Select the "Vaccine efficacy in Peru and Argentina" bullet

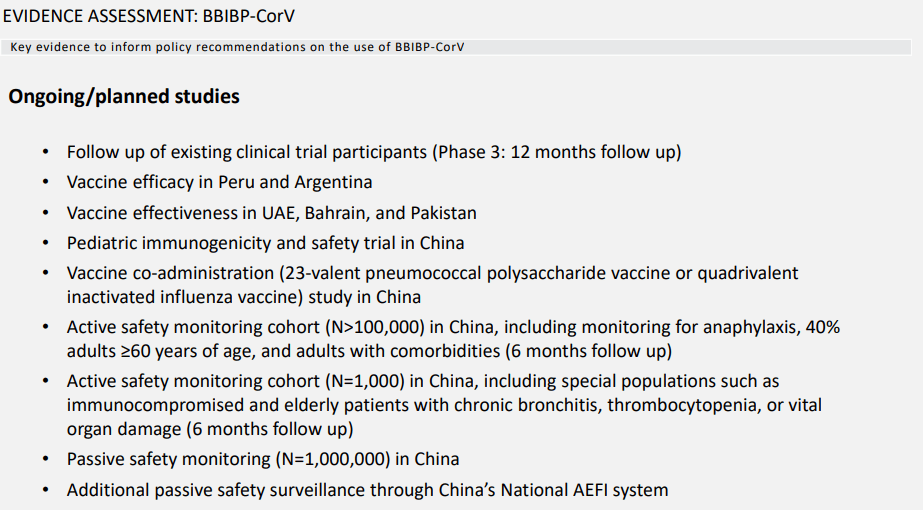[x=219, y=183]
